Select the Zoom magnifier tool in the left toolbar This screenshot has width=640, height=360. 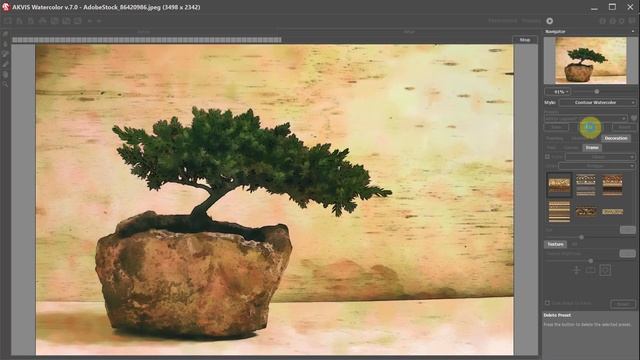(x=5, y=84)
